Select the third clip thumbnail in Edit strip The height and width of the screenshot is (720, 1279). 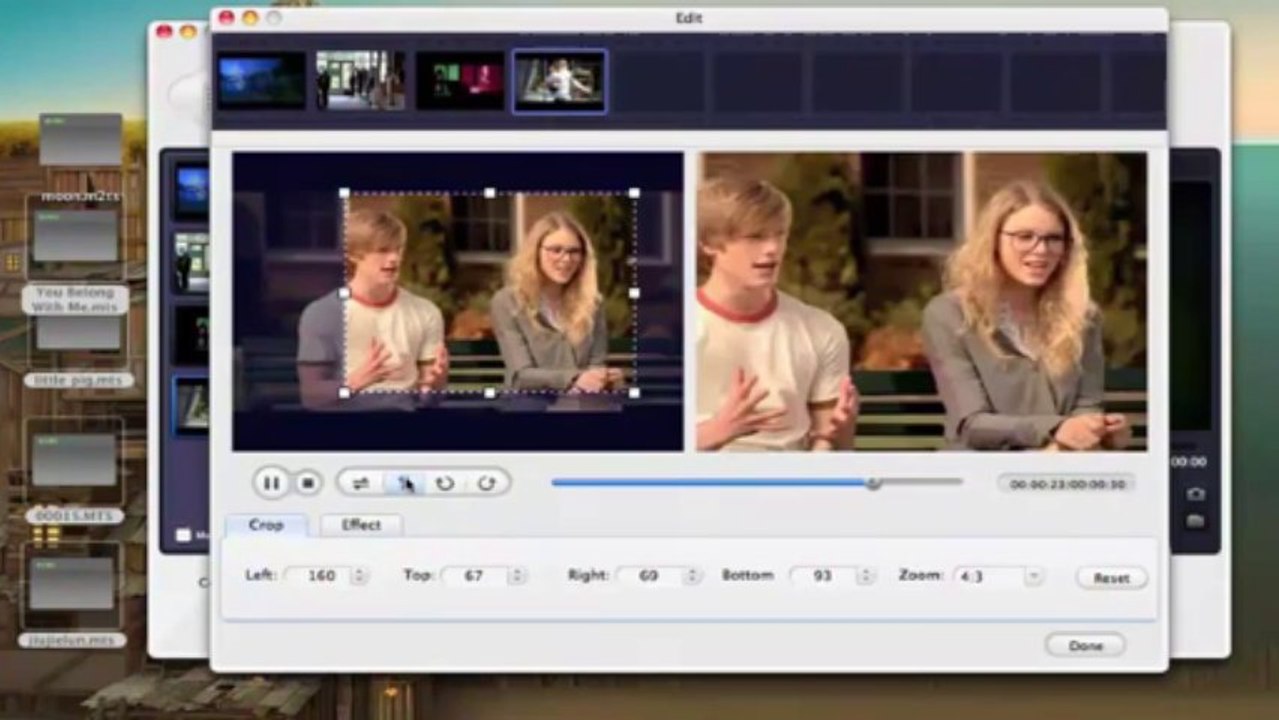click(460, 81)
